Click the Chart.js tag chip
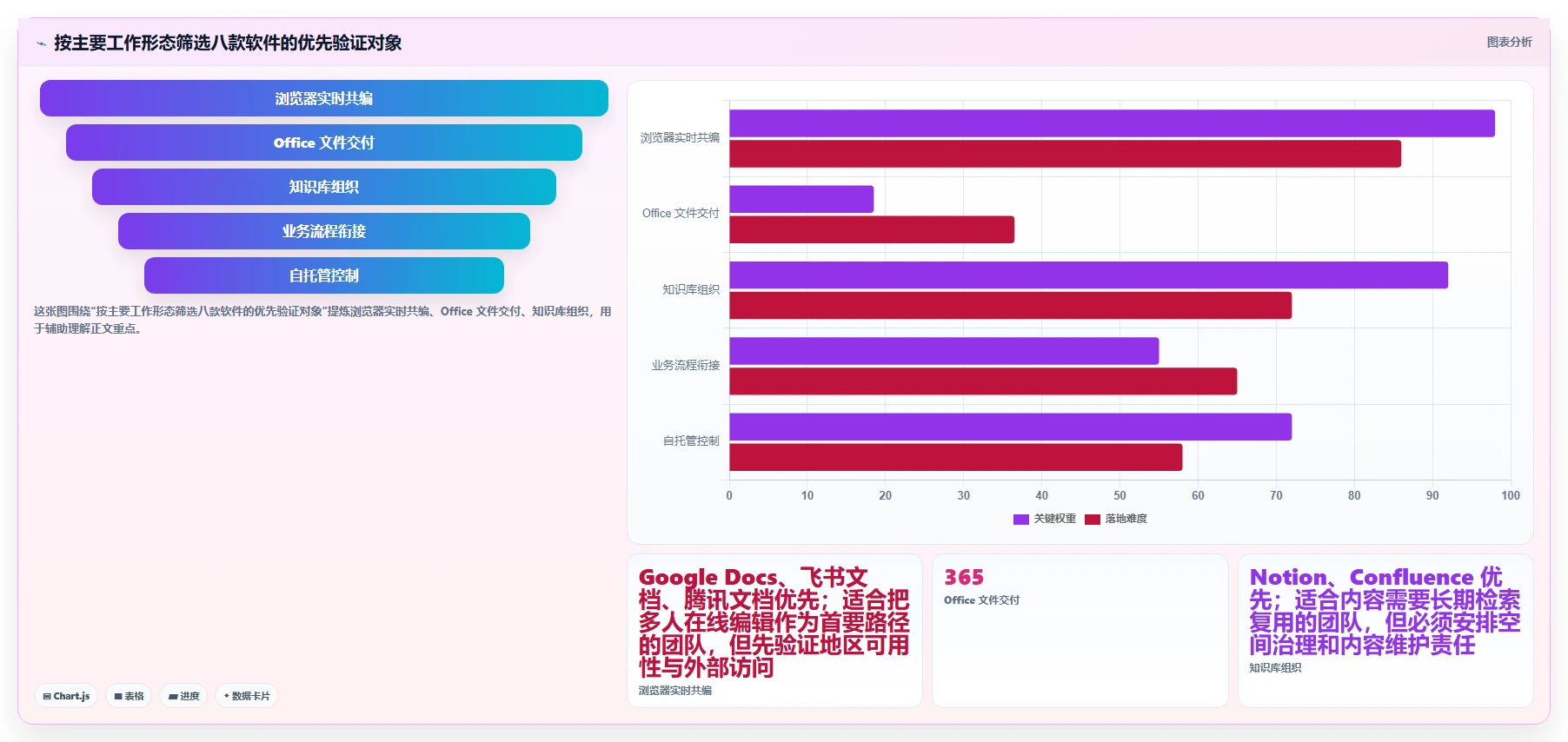 [x=66, y=696]
